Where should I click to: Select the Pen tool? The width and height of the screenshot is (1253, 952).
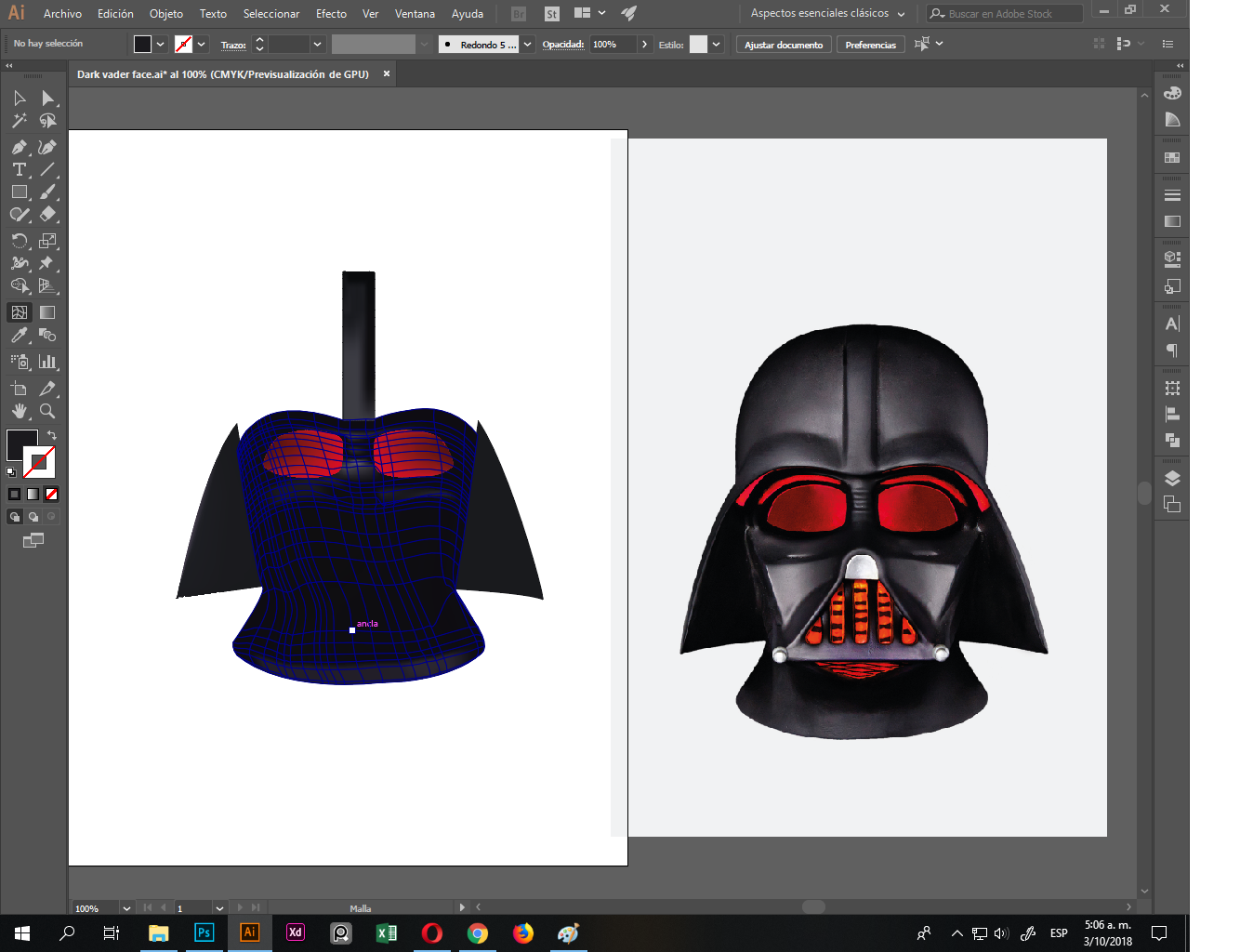coord(20,147)
